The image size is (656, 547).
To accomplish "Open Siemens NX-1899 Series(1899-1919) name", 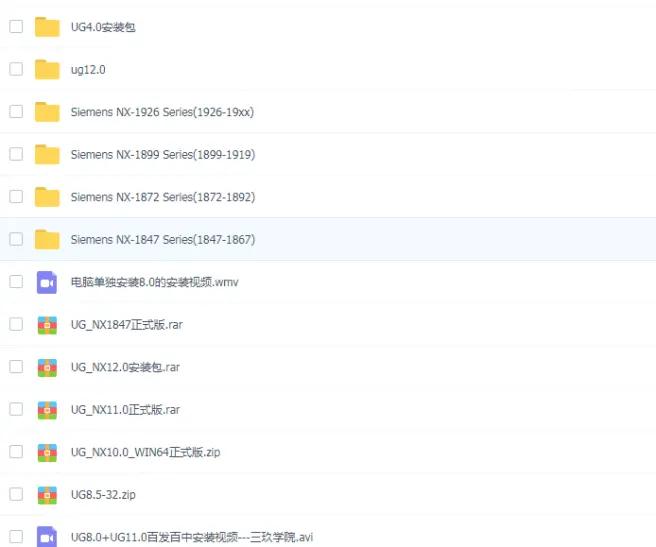I will point(163,154).
